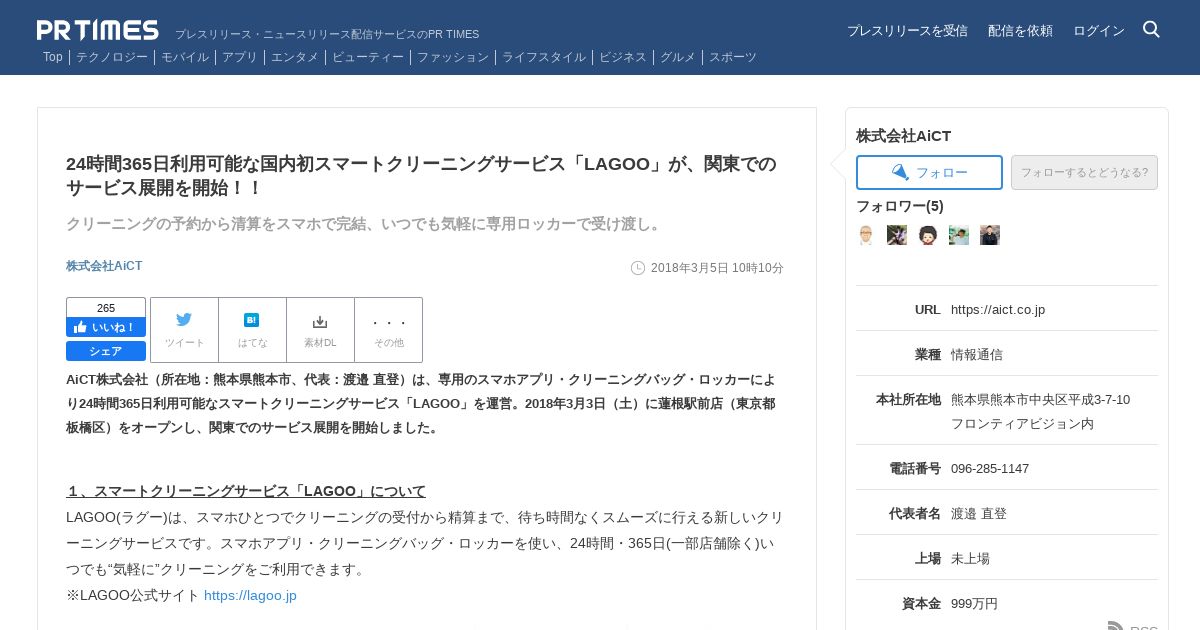Image resolution: width=1200 pixels, height=630 pixels.
Task: Open ビューティー category
Action: pos(368,57)
